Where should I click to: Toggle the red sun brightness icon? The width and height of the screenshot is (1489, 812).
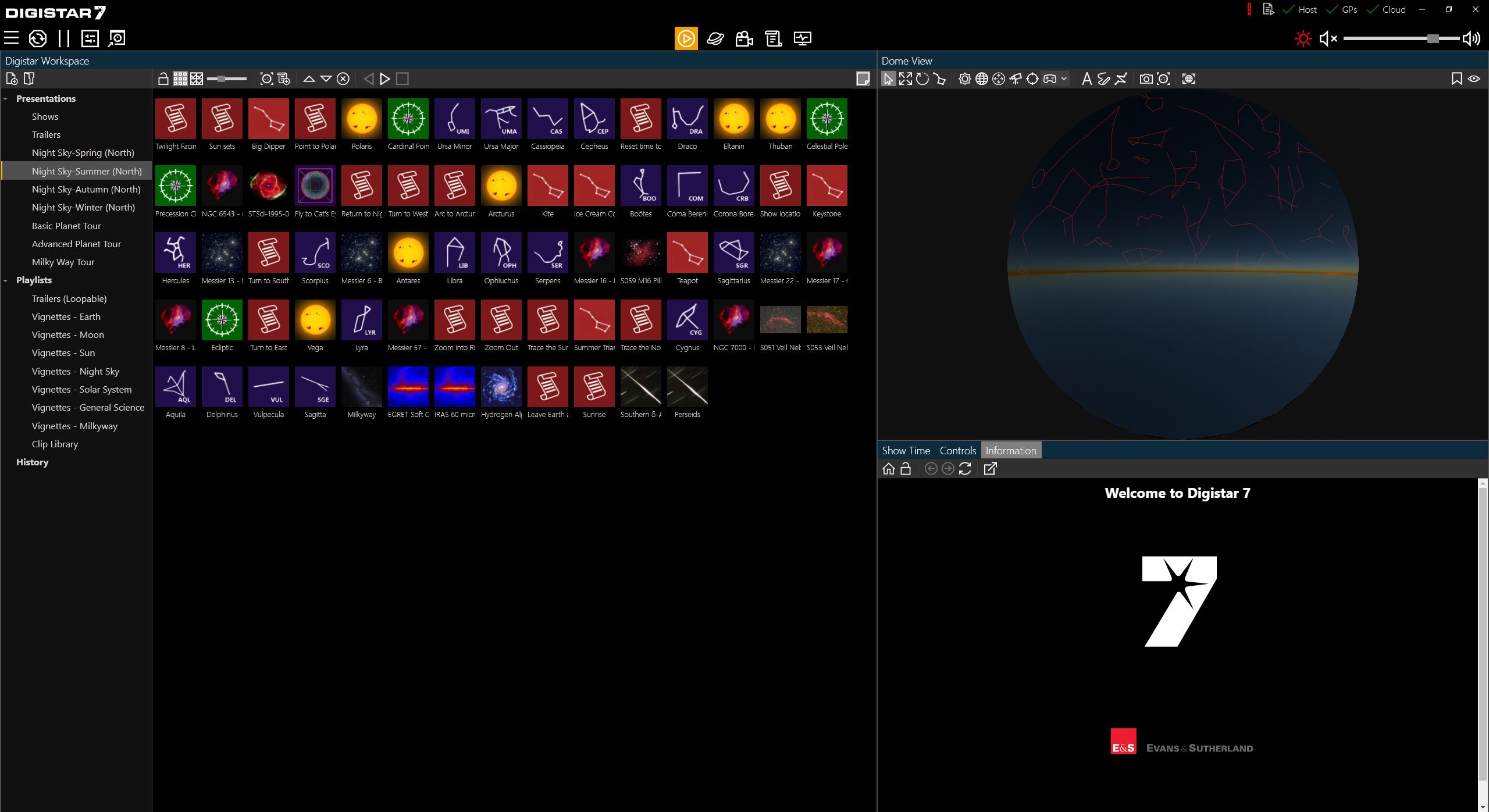[1303, 38]
